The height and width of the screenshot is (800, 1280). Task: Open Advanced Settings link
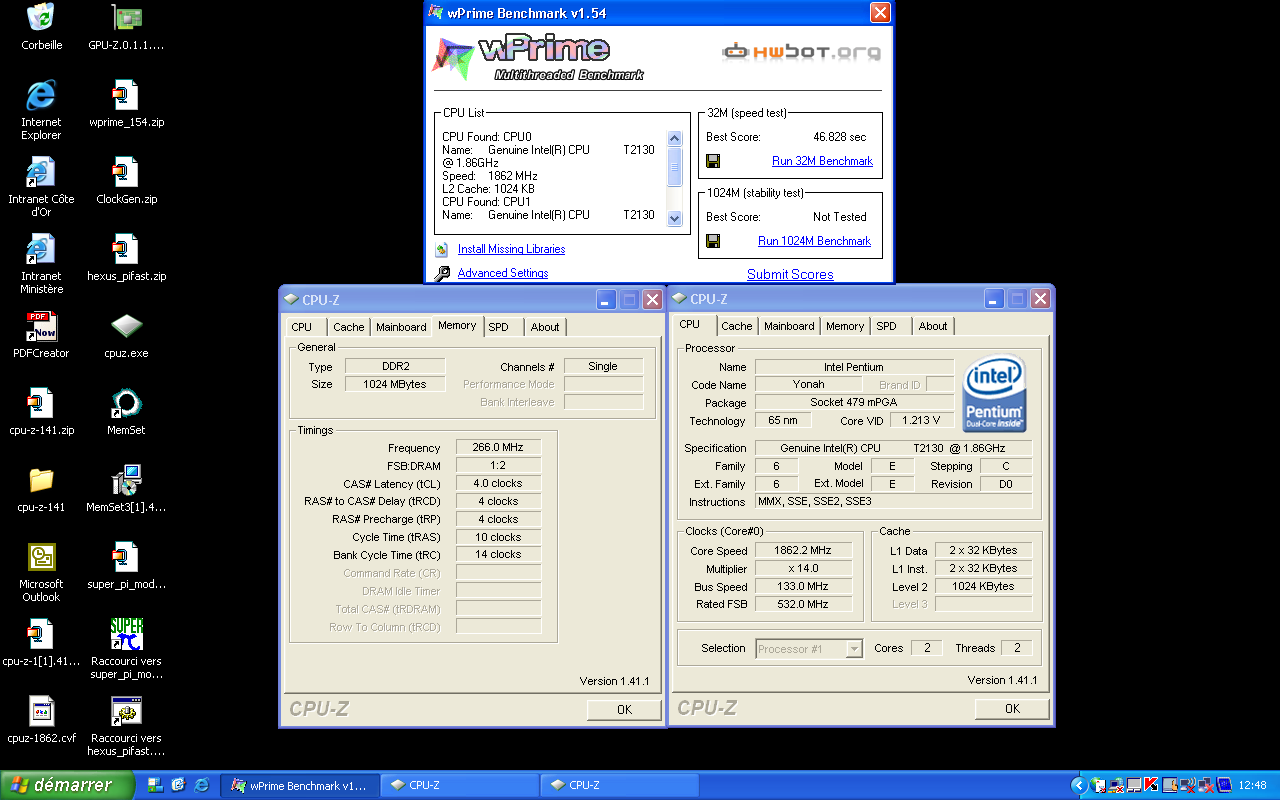(503, 273)
